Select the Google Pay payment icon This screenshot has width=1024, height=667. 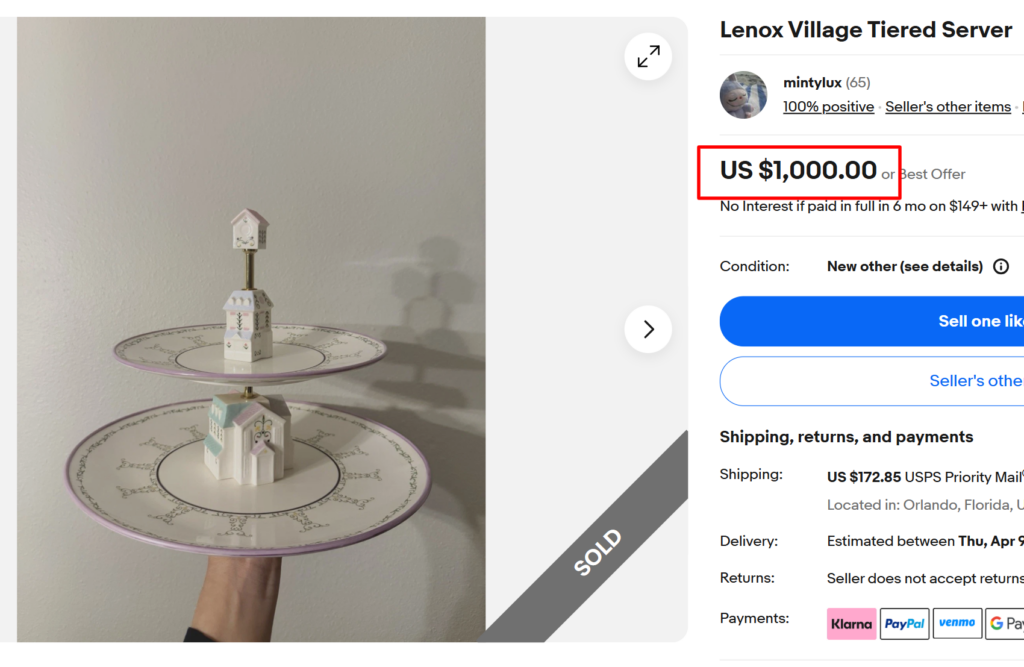[1005, 623]
